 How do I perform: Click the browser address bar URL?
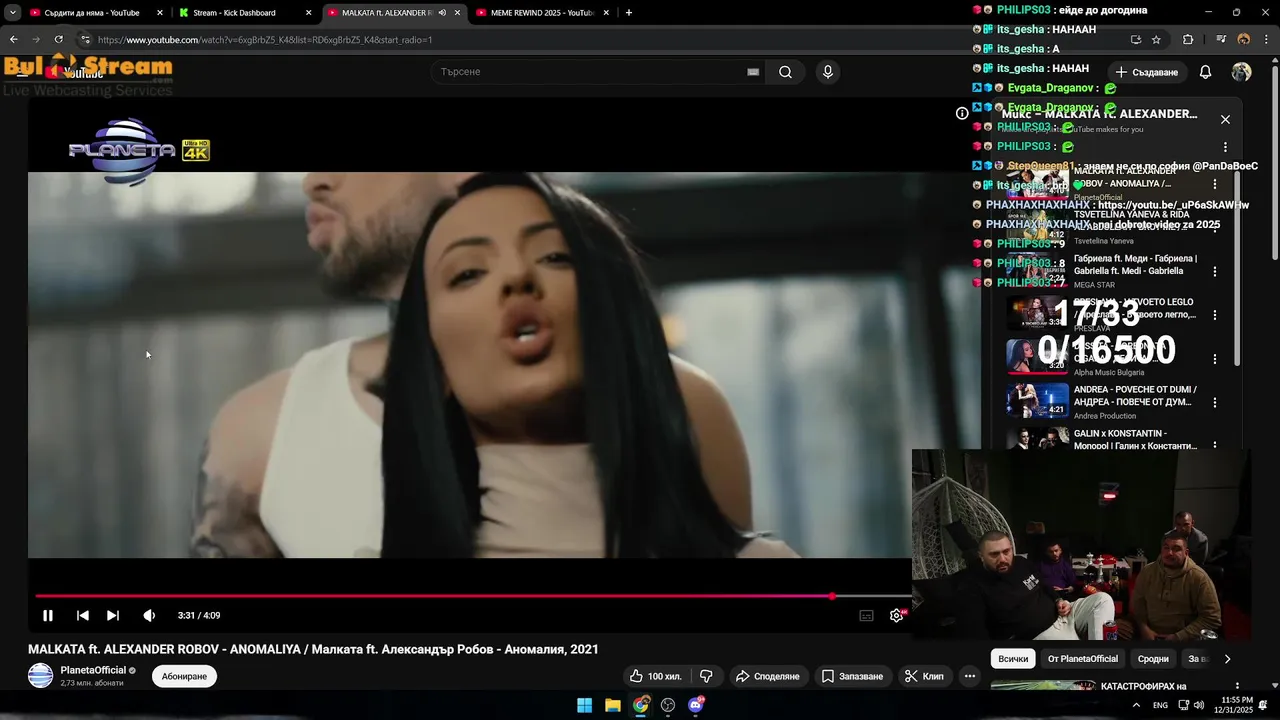coord(265,40)
